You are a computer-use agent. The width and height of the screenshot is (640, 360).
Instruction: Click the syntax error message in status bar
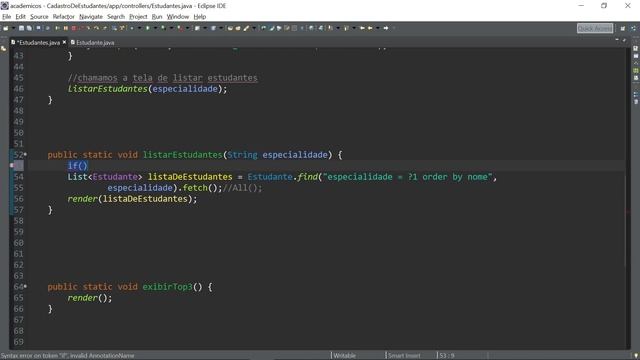[x=68, y=356]
